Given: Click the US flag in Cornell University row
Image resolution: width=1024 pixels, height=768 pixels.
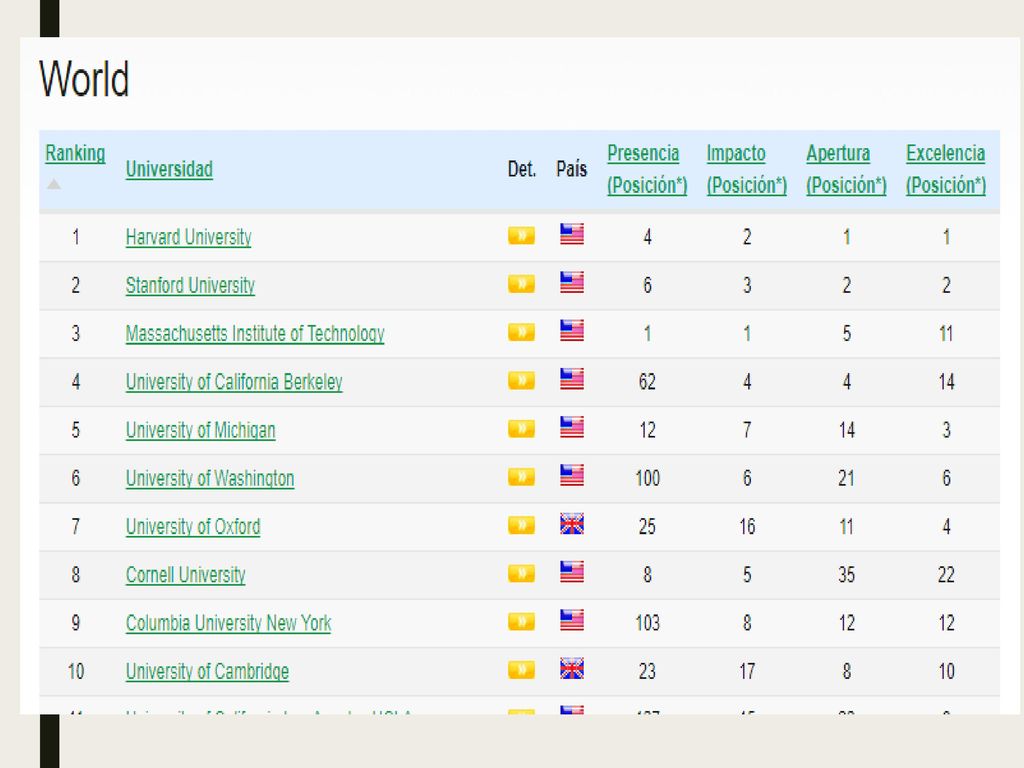Looking at the screenshot, I should (x=571, y=572).
